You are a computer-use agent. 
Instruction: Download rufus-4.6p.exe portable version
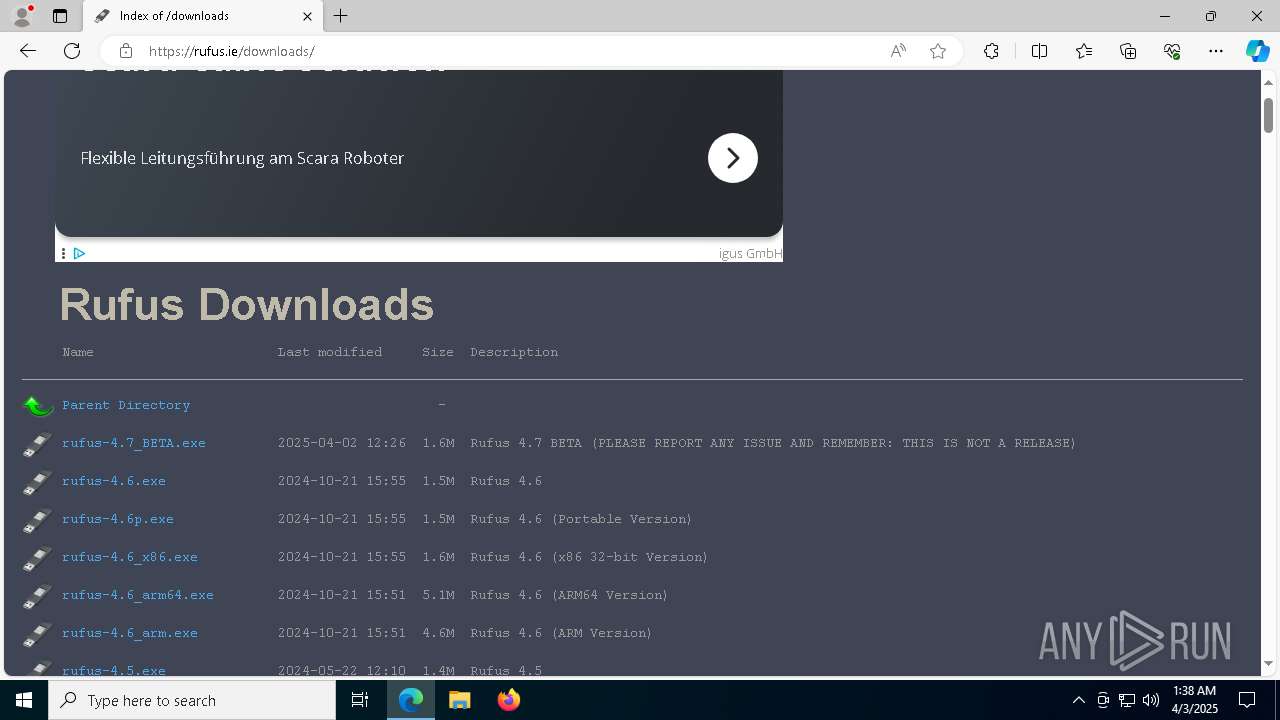(118, 519)
